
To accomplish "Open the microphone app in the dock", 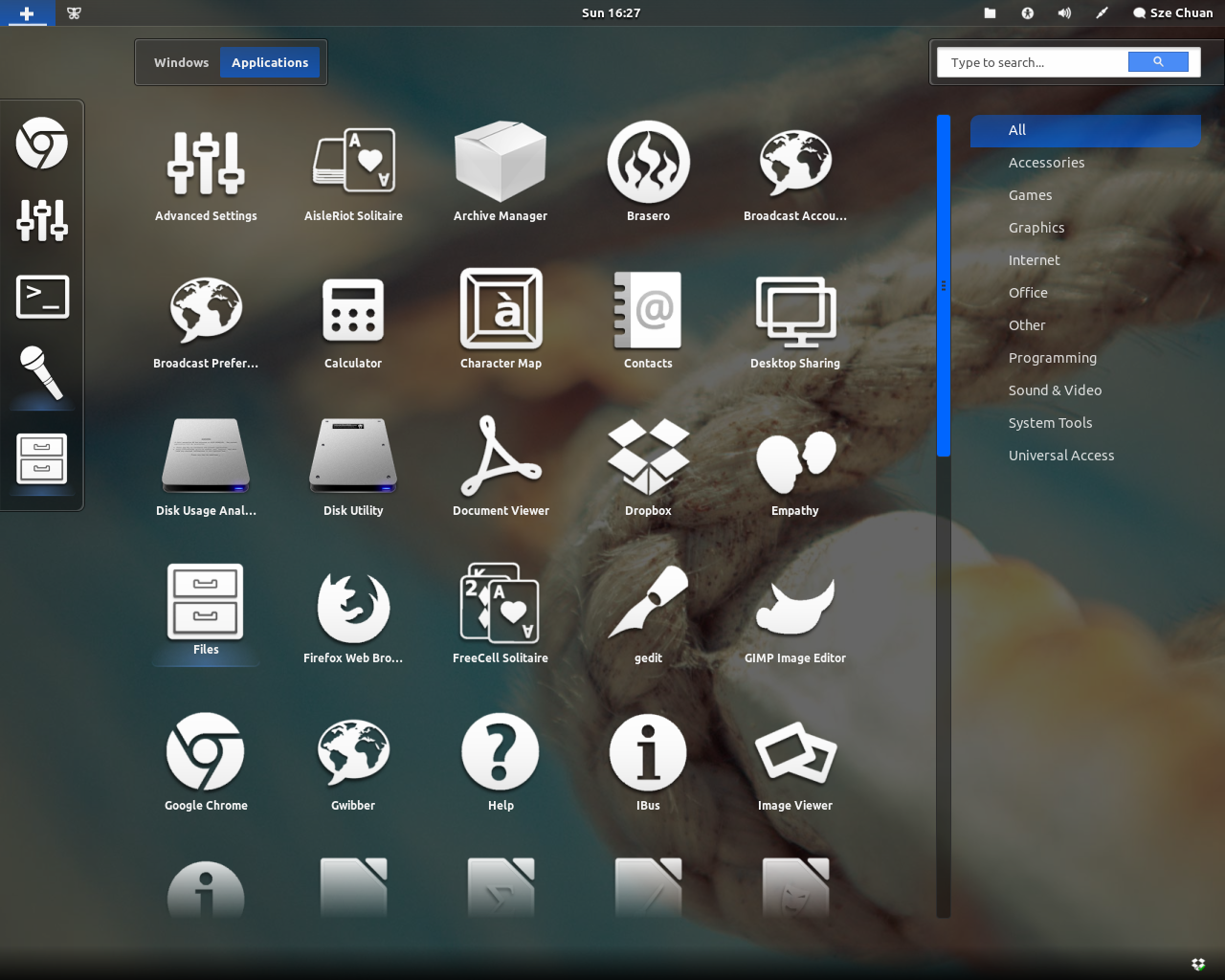I will 42,372.
